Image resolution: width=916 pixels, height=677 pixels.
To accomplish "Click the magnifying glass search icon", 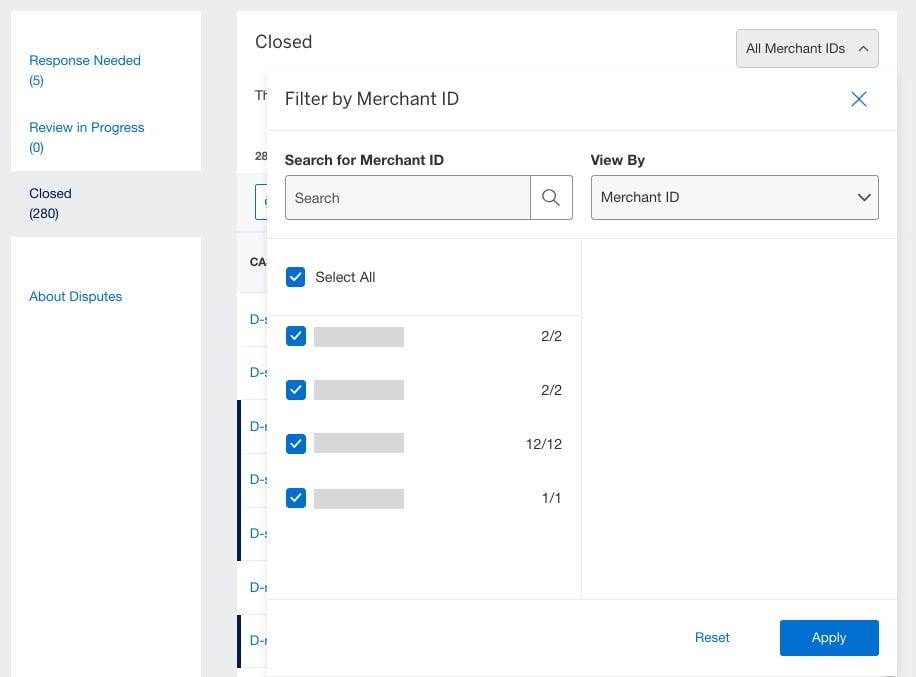I will click(x=551, y=197).
